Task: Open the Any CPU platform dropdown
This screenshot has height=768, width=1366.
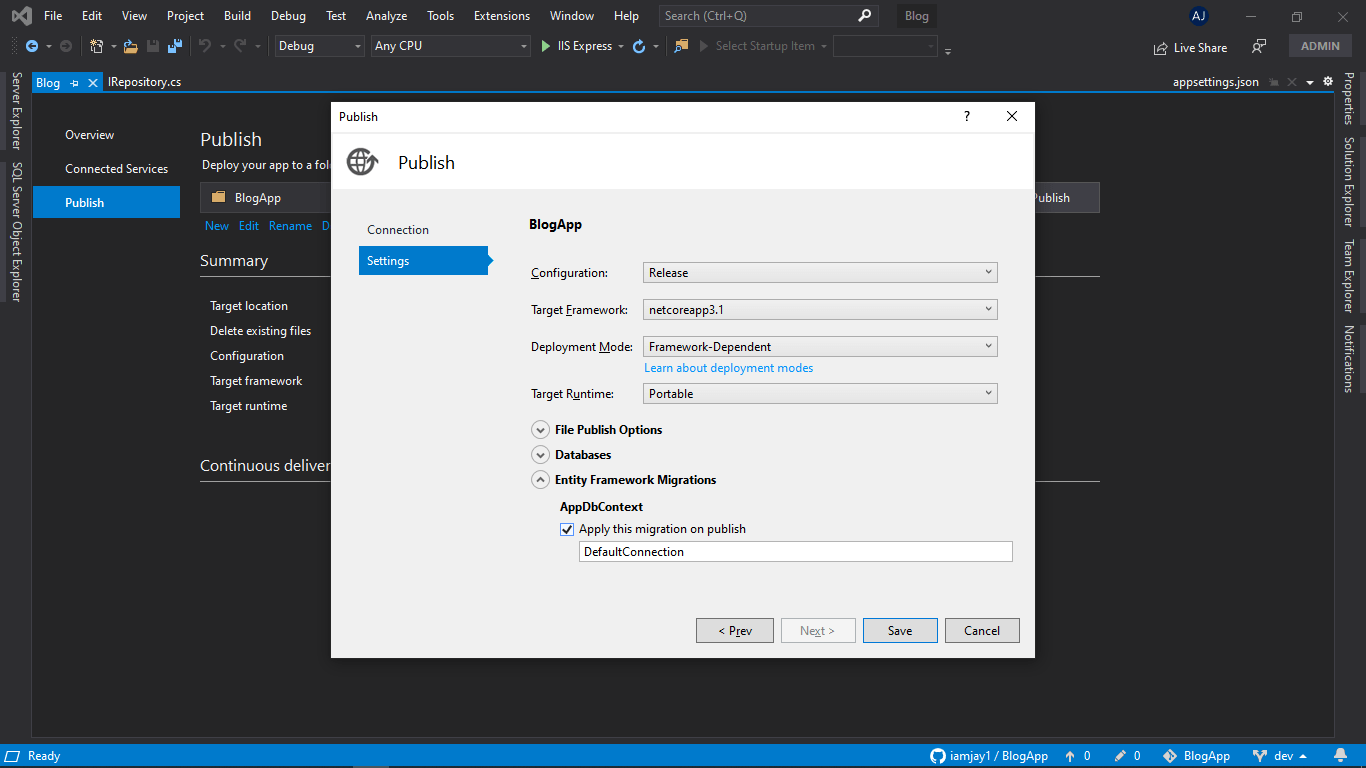Action: click(x=450, y=46)
